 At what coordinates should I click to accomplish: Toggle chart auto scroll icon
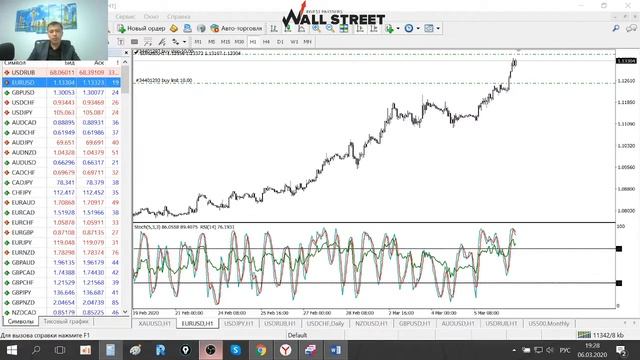click(x=360, y=28)
